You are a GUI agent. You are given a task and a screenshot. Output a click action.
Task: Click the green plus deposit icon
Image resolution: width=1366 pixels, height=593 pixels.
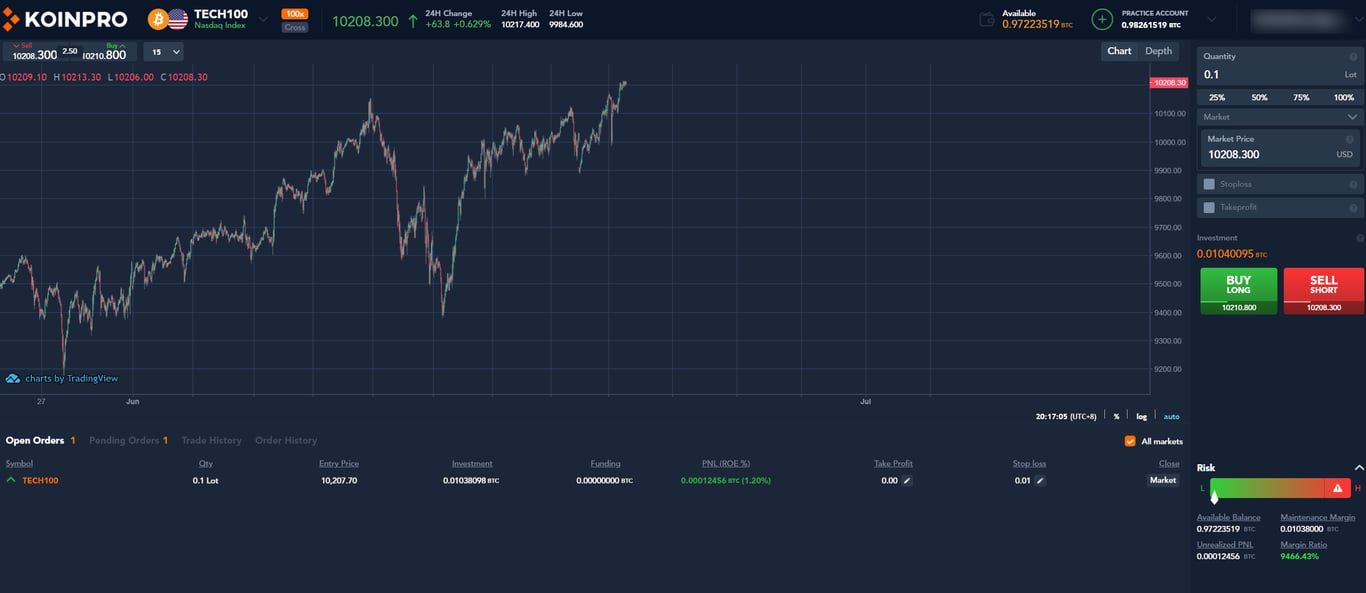click(x=1101, y=18)
